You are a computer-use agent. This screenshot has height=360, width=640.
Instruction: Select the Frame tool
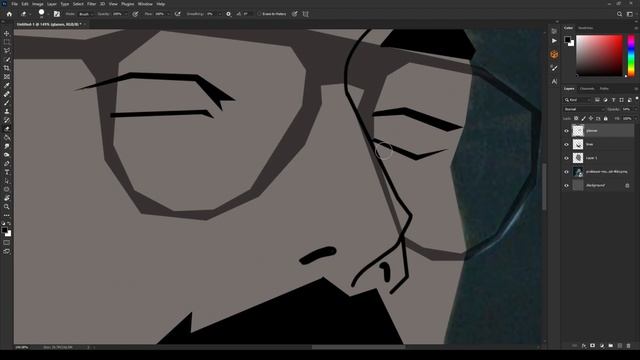point(7,77)
